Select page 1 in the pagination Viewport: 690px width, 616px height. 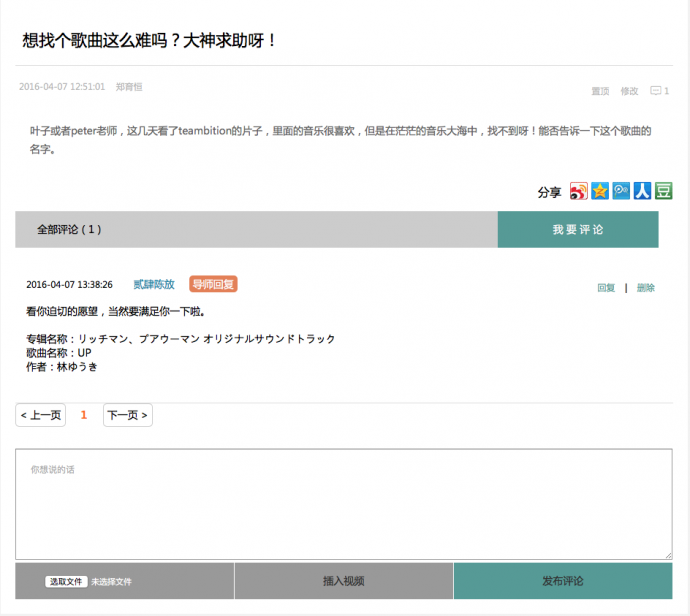point(84,415)
